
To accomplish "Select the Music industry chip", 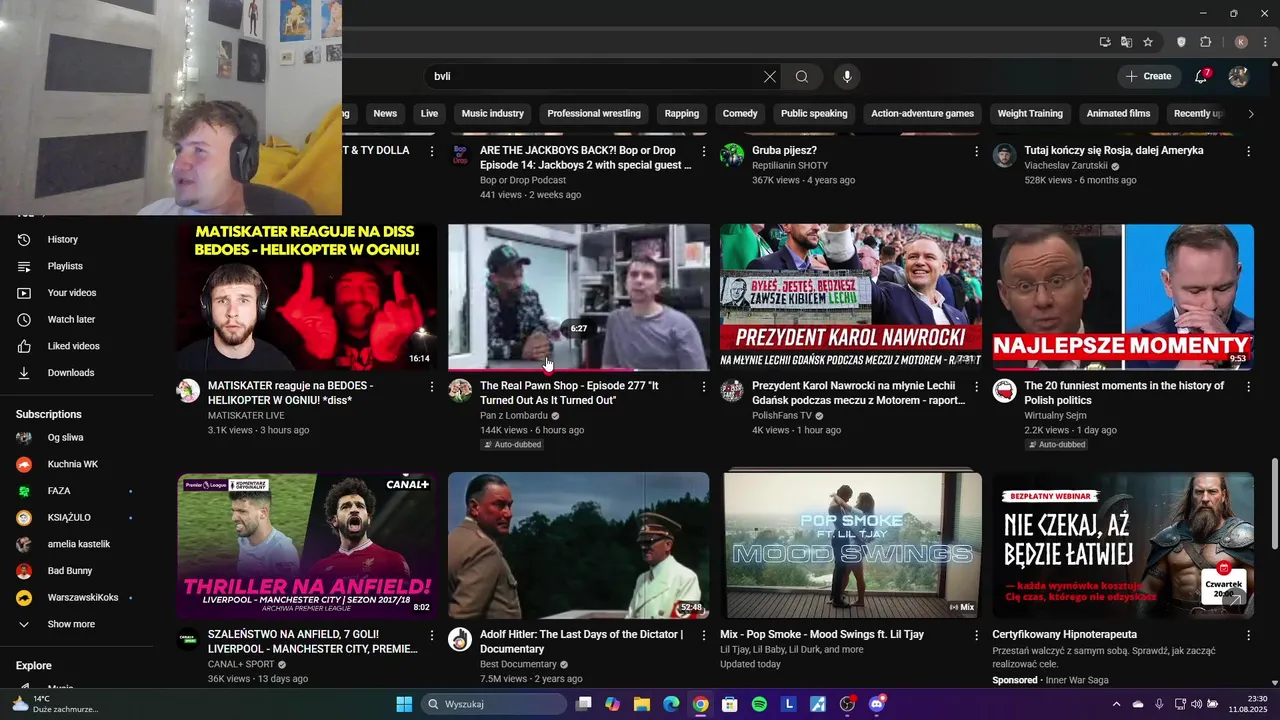I will pyautogui.click(x=492, y=114).
